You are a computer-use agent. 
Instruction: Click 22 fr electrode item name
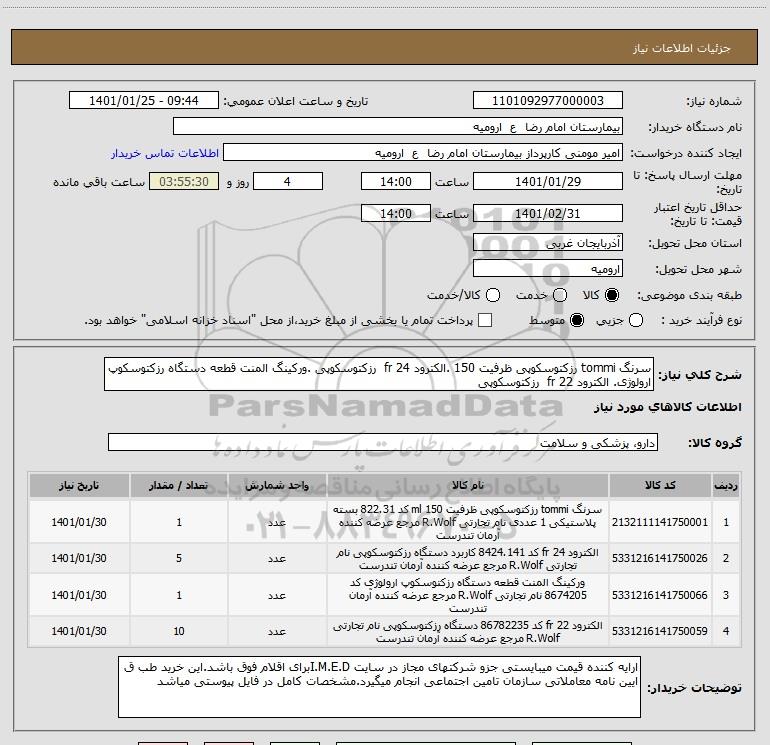pos(468,632)
